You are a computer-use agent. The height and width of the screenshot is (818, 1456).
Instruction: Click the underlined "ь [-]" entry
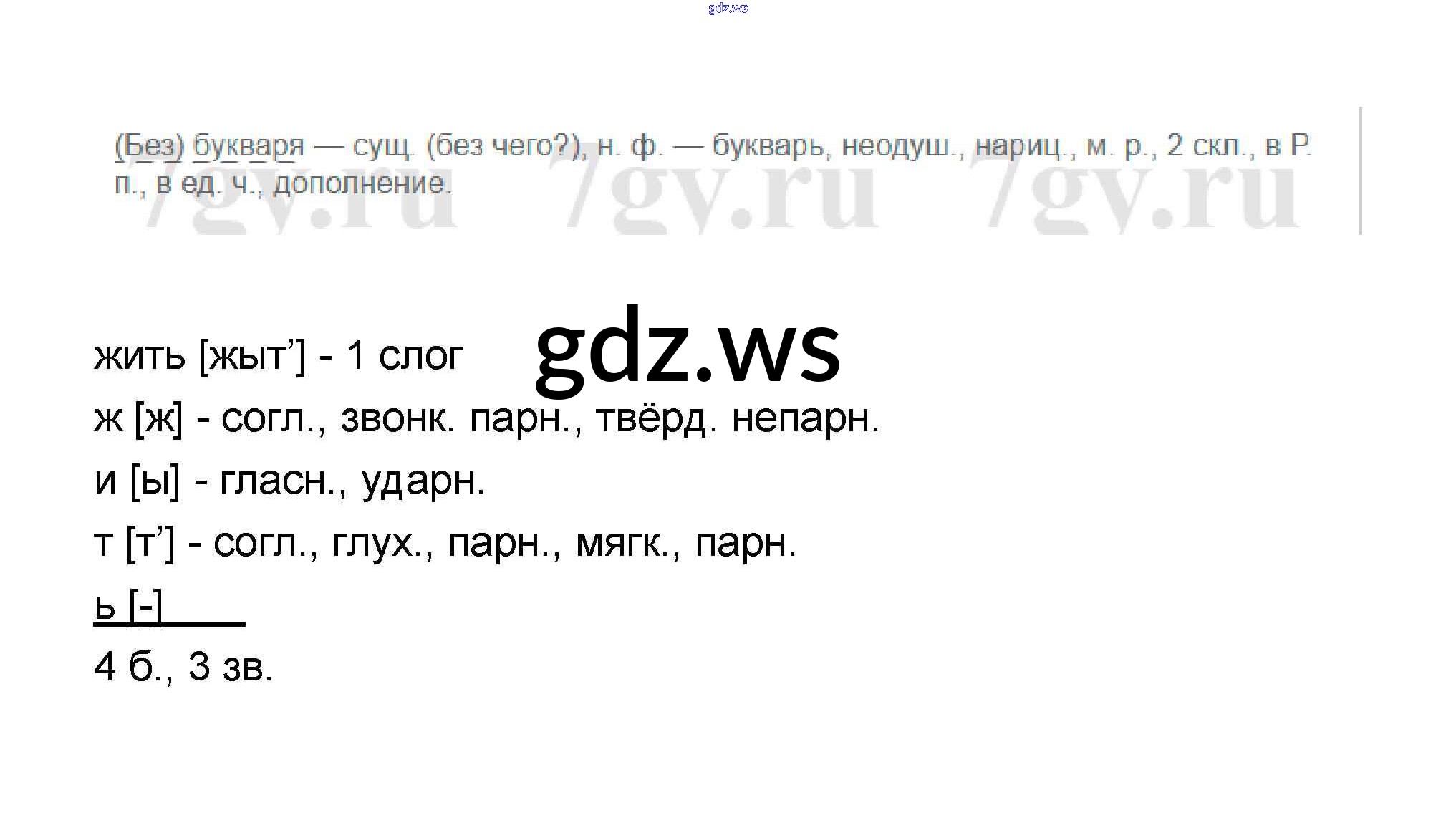pyautogui.click(x=129, y=607)
